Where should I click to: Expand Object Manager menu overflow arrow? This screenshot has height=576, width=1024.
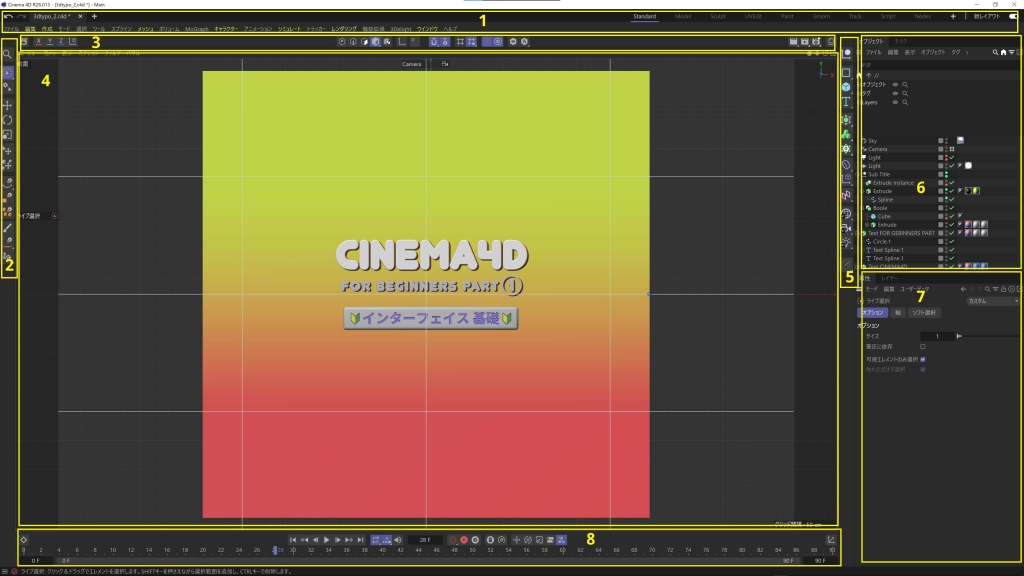[x=967, y=52]
